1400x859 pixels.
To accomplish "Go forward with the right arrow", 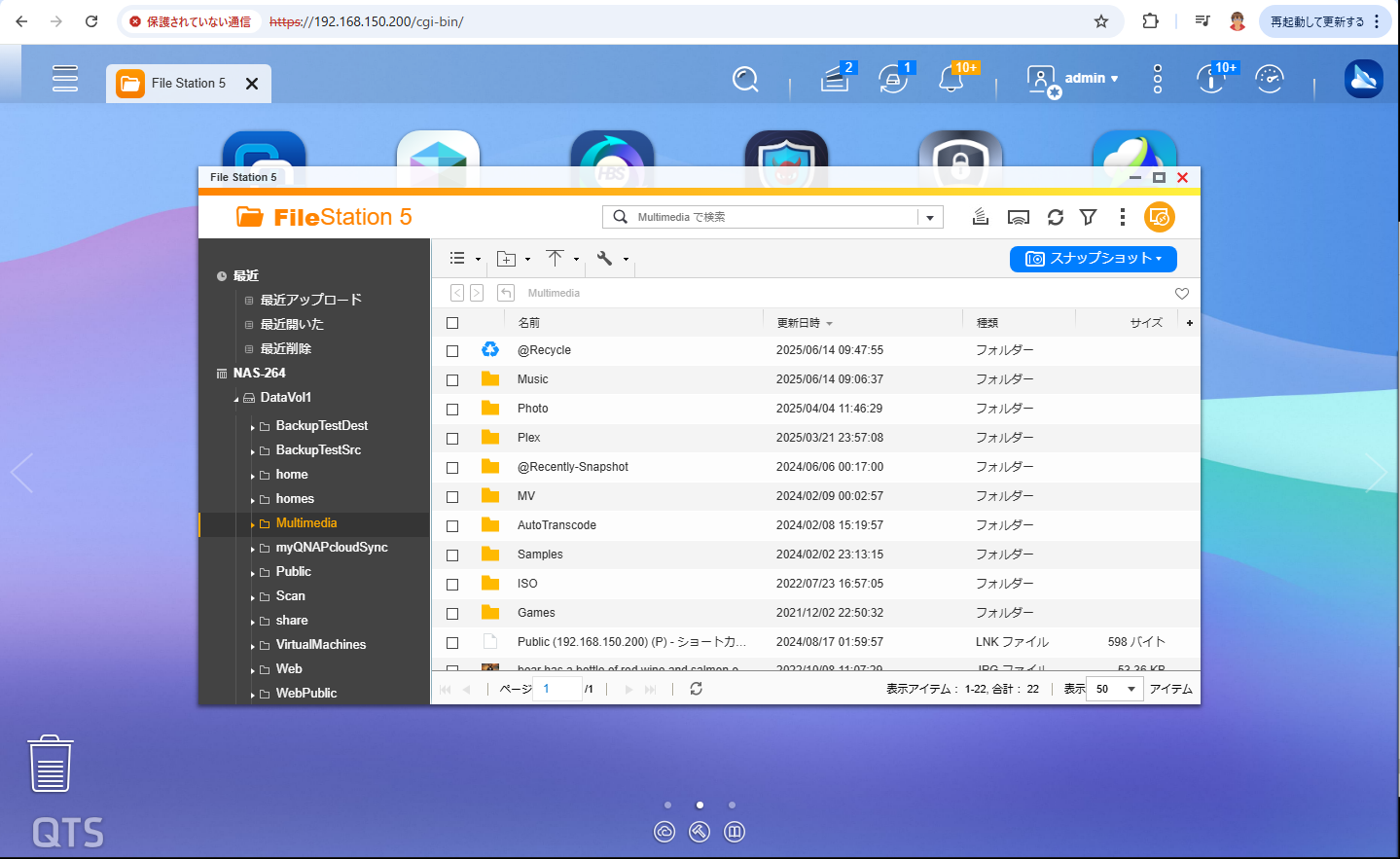I will pos(477,293).
